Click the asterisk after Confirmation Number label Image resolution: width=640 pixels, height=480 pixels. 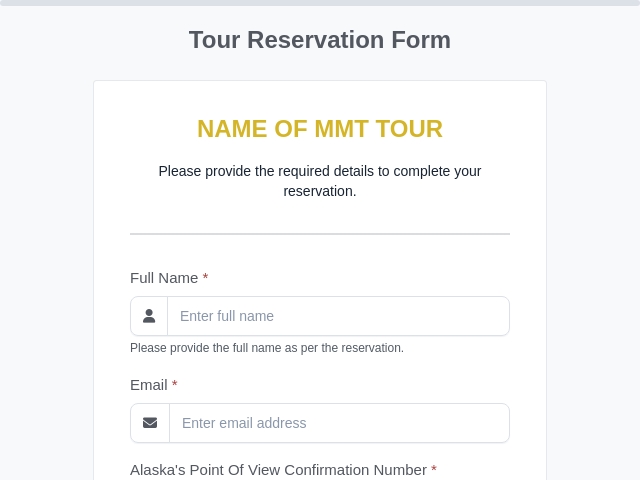[433, 469]
